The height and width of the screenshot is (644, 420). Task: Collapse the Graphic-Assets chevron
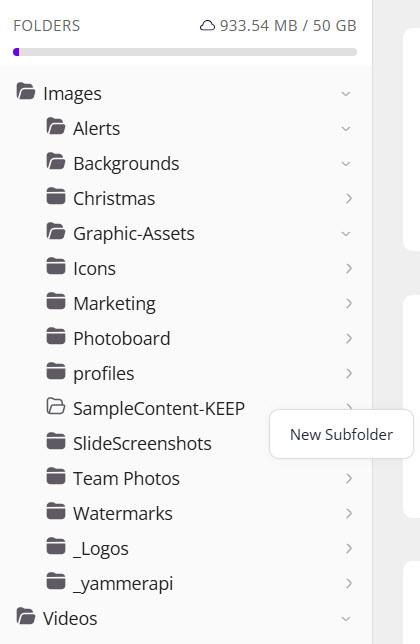pyautogui.click(x=346, y=234)
